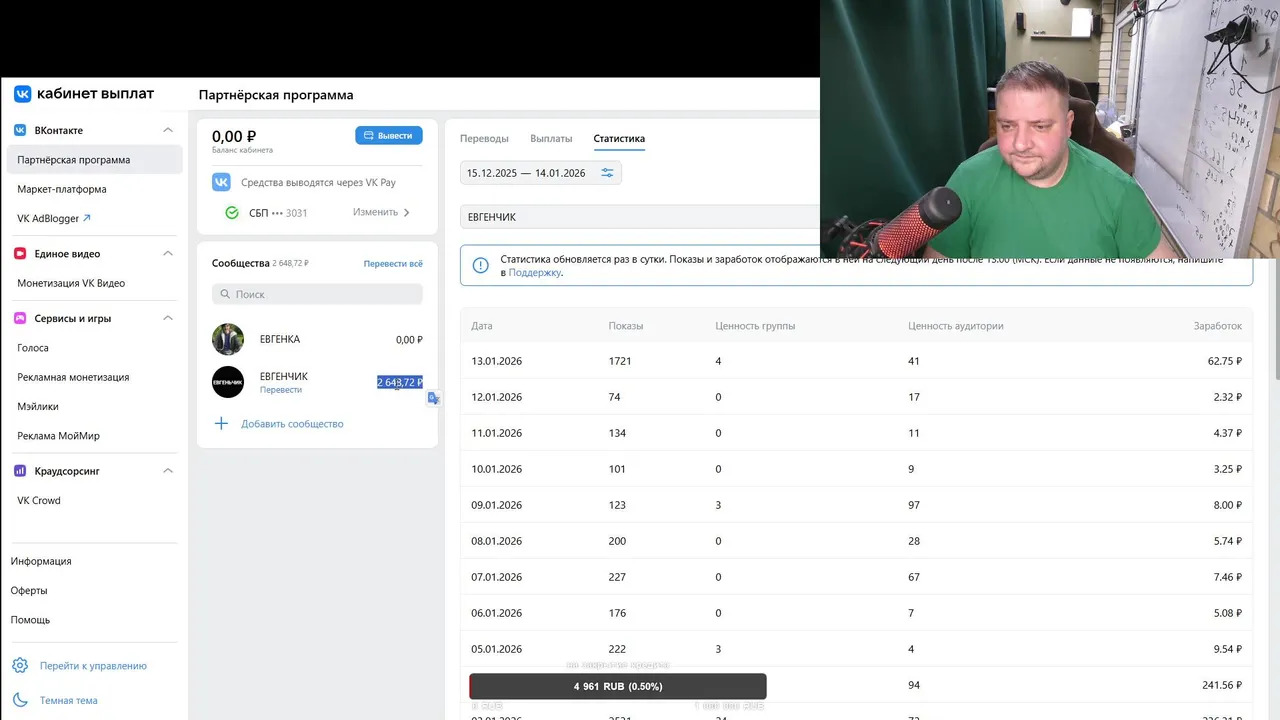Click the green SBP checkmark icon
The image size is (1280, 720).
(x=232, y=213)
